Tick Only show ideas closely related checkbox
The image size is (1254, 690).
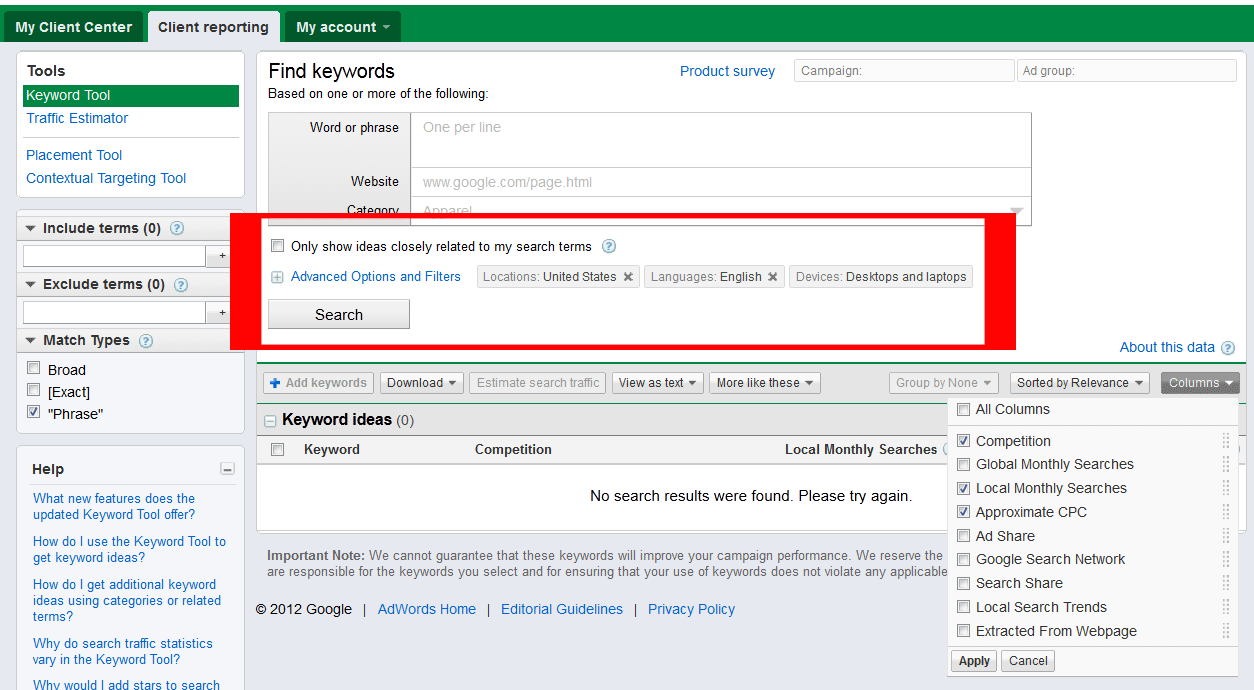tap(278, 246)
